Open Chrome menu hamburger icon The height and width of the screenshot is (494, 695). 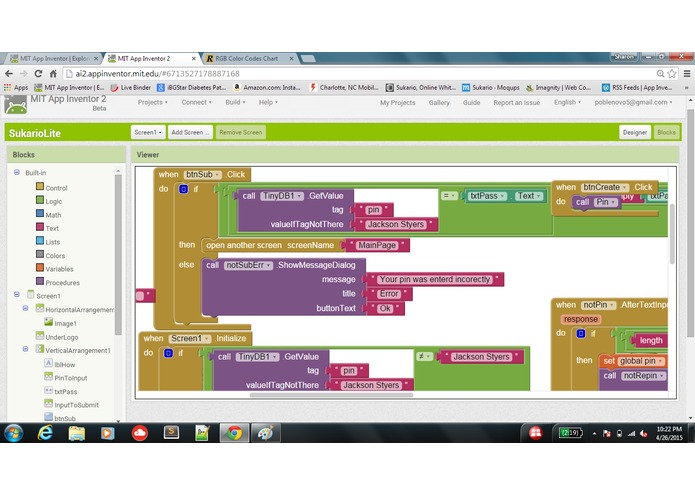pyautogui.click(x=687, y=74)
